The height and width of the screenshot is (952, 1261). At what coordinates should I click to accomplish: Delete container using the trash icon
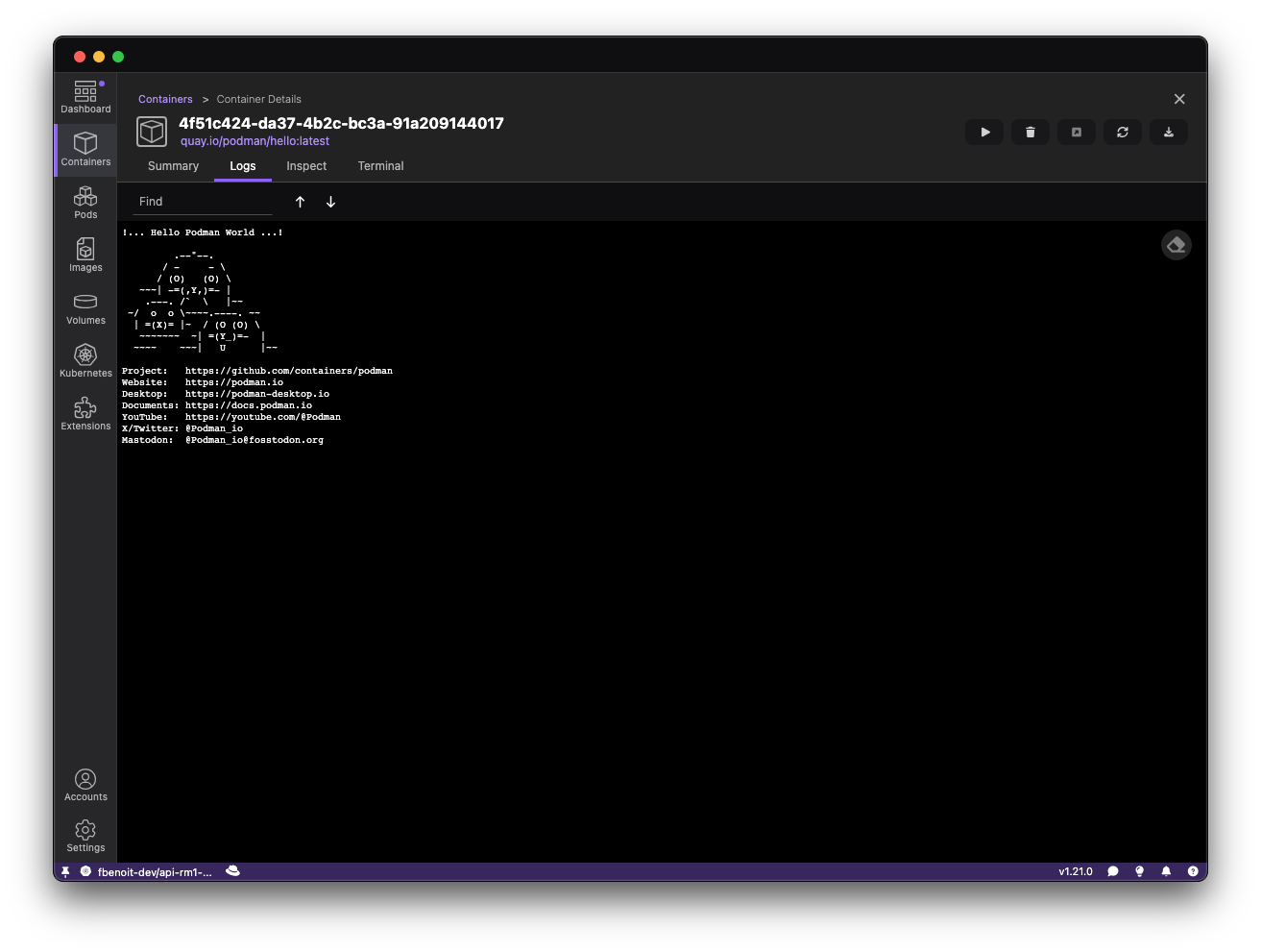tap(1031, 133)
